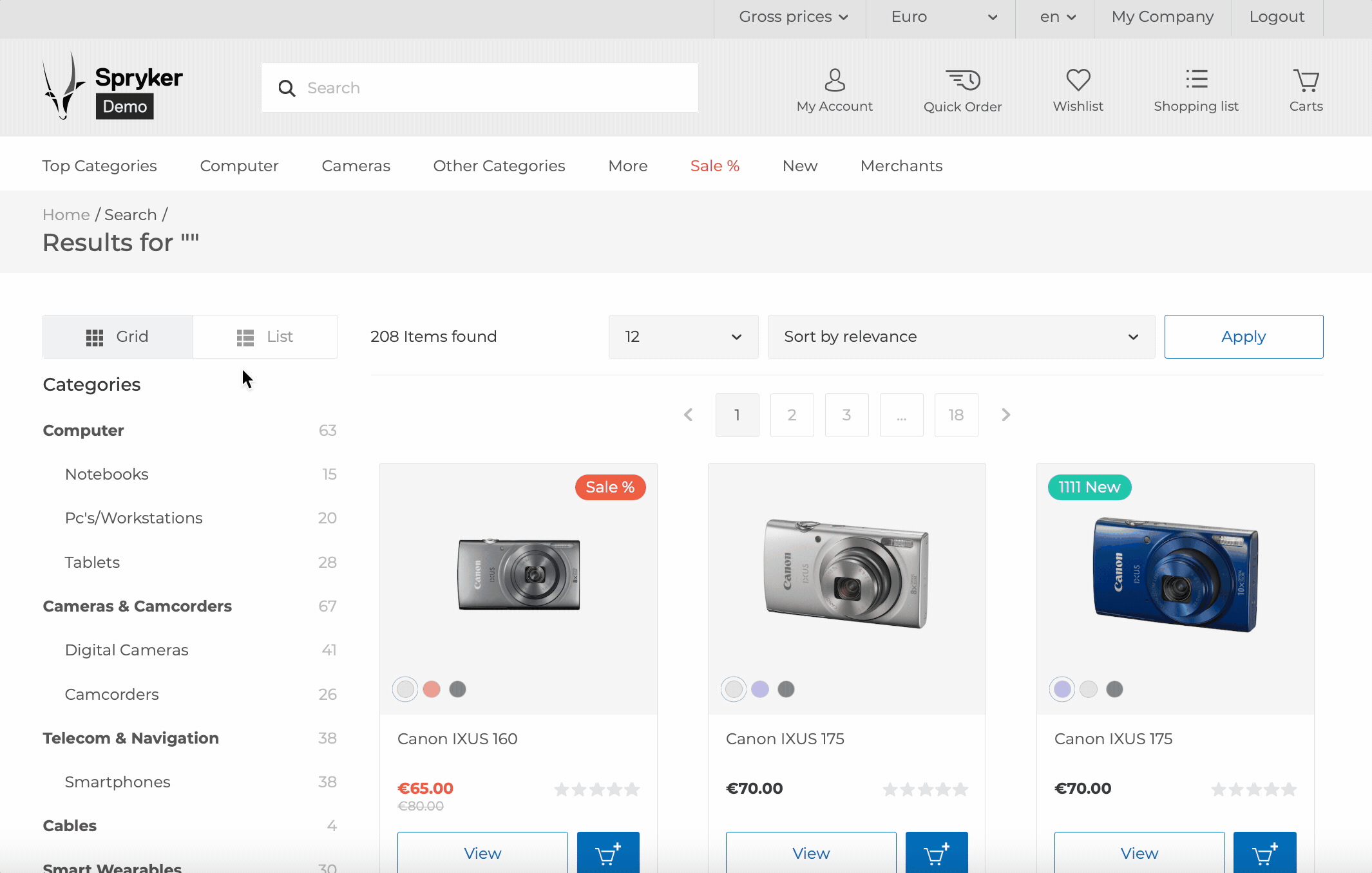The width and height of the screenshot is (1372, 873).
Task: Open Other Categories menu
Action: click(x=499, y=165)
